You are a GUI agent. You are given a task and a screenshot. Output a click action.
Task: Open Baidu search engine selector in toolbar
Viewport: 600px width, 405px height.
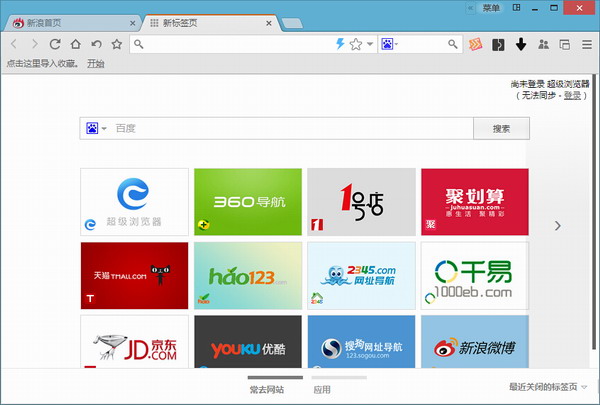[390, 44]
